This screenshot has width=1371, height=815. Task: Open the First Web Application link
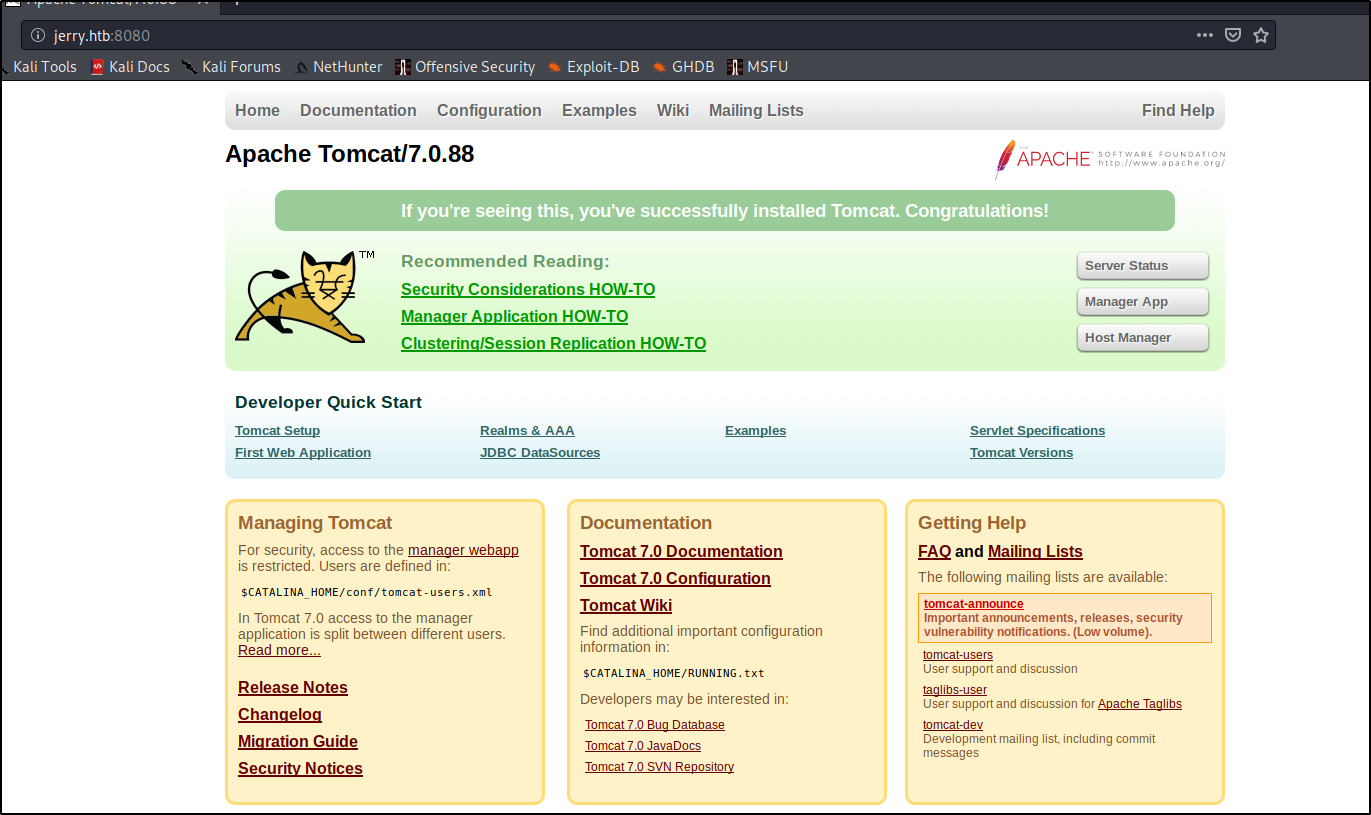coord(303,453)
